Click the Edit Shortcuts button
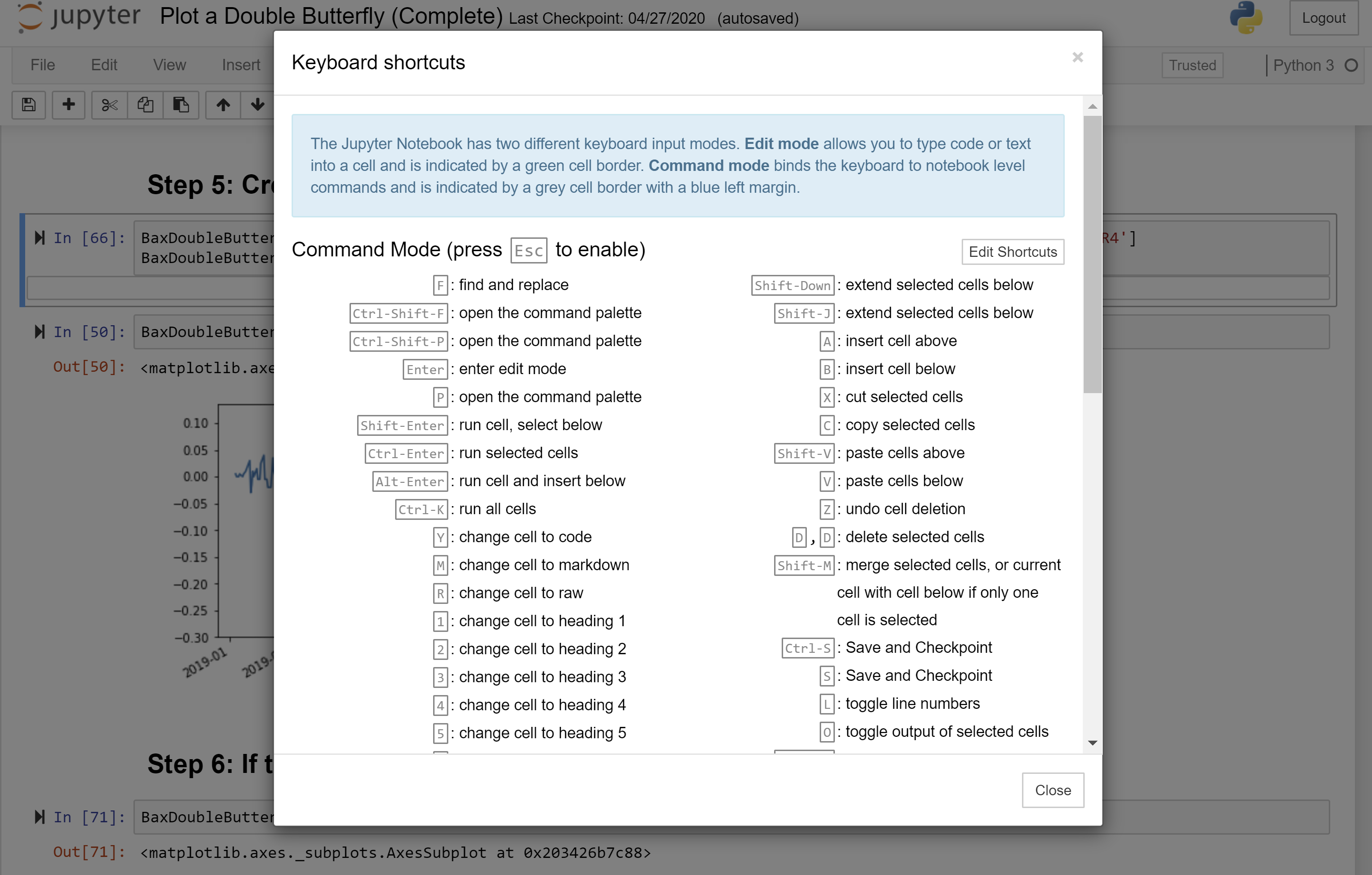 pos(1012,251)
